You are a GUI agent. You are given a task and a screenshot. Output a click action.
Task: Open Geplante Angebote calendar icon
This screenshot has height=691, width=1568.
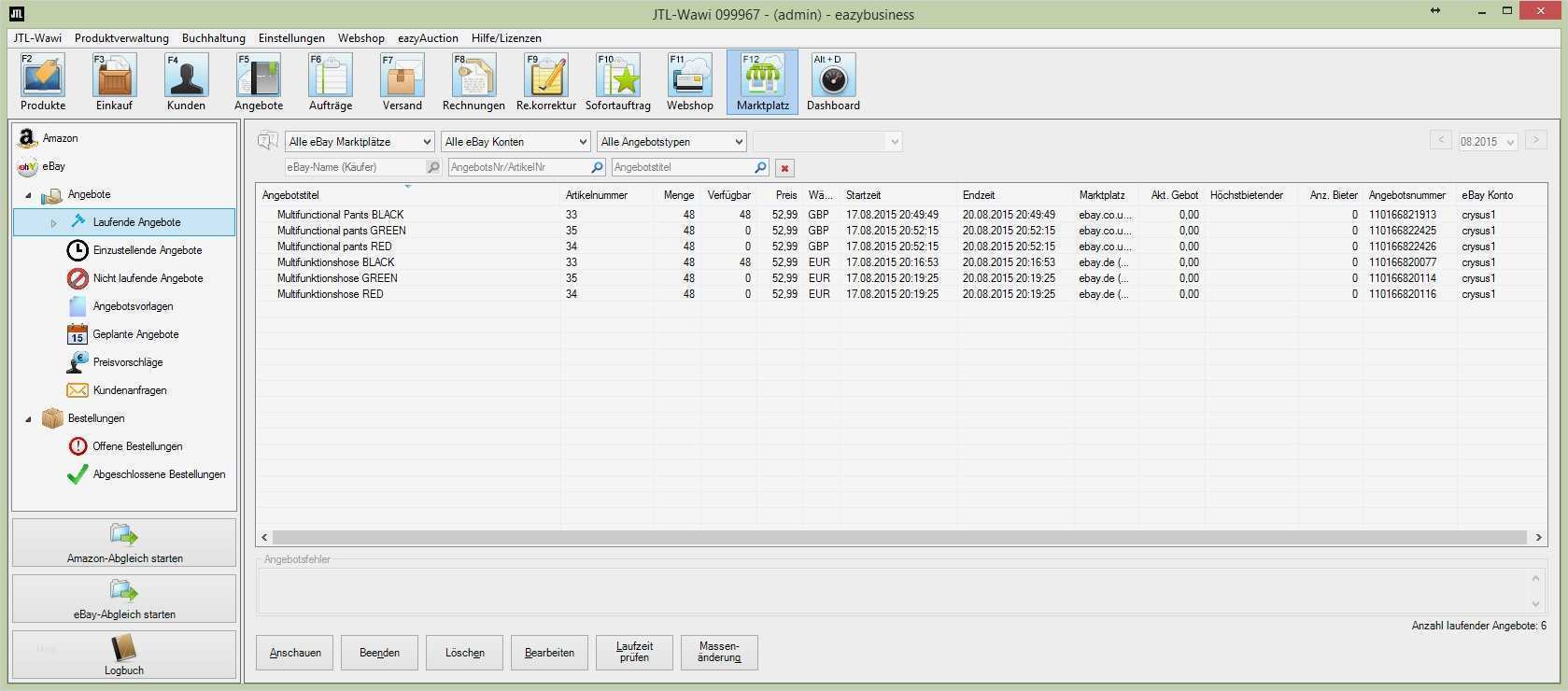pyautogui.click(x=78, y=334)
